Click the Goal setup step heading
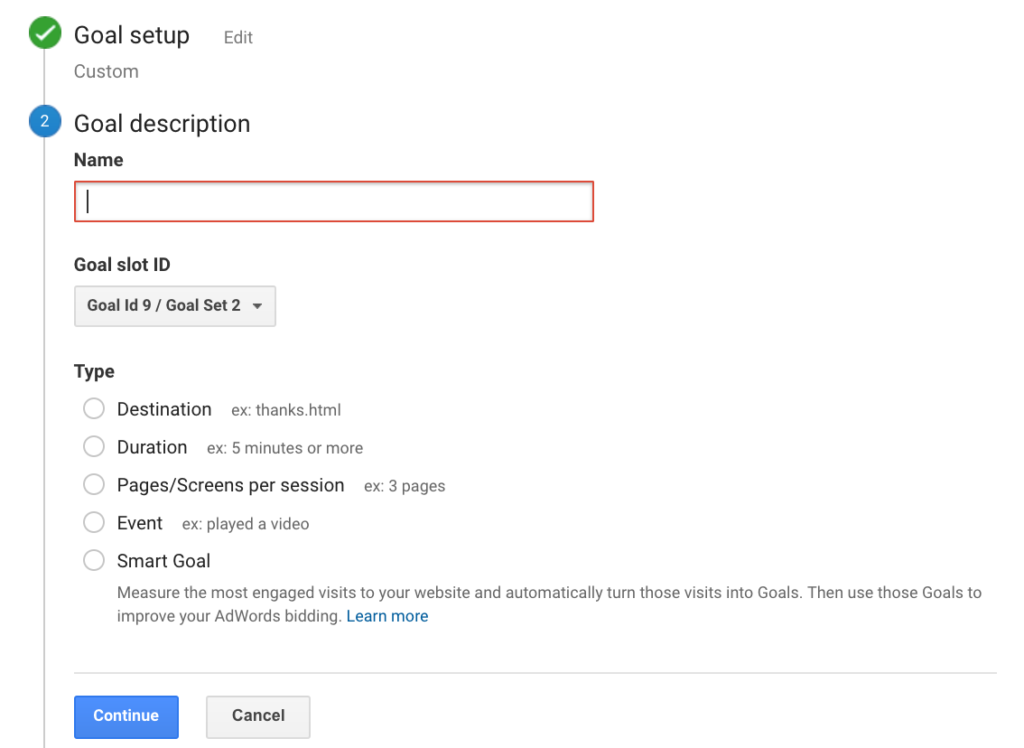The image size is (1024, 748). [x=131, y=36]
